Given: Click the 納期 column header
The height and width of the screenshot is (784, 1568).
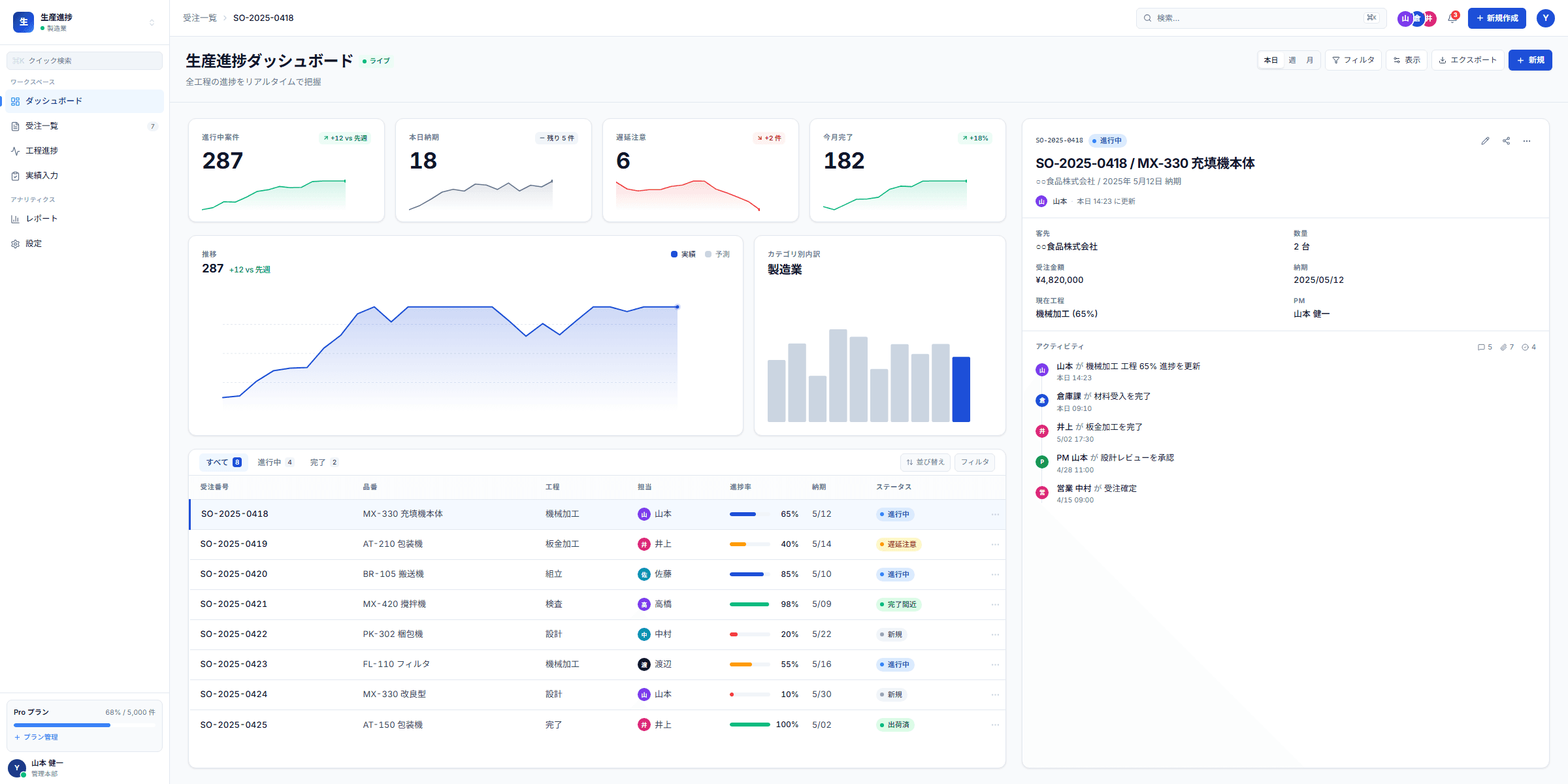Looking at the screenshot, I should point(819,487).
